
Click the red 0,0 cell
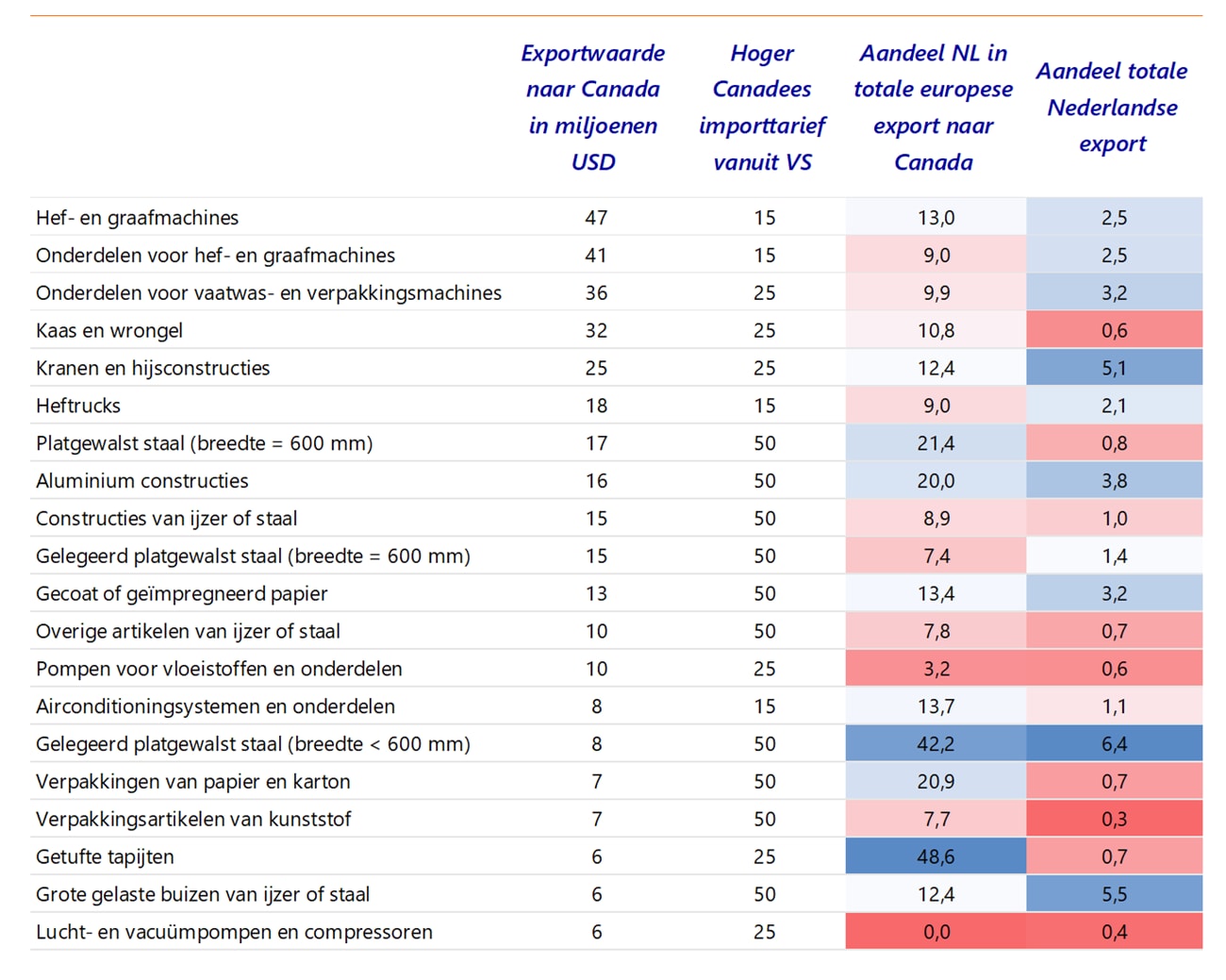[936, 932]
